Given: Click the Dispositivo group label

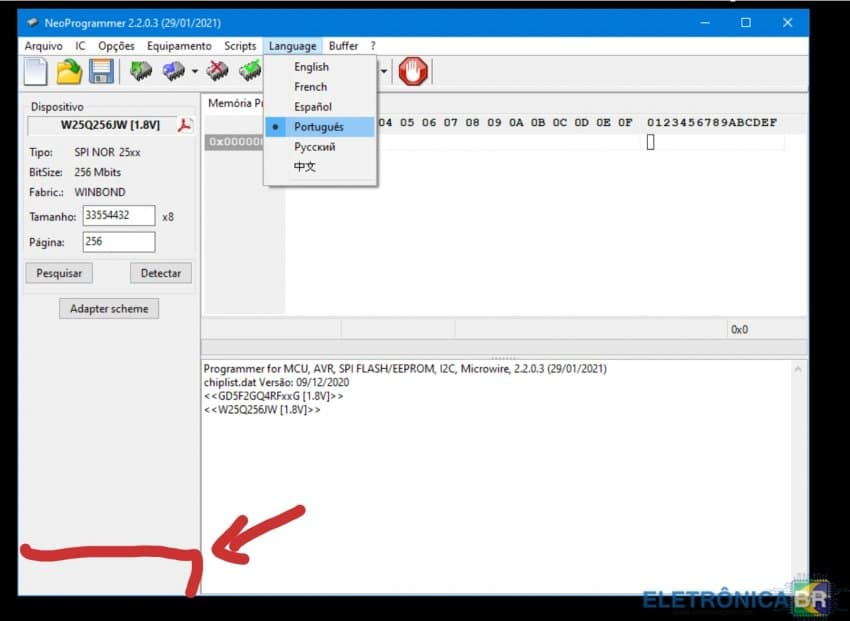Looking at the screenshot, I should tap(57, 107).
